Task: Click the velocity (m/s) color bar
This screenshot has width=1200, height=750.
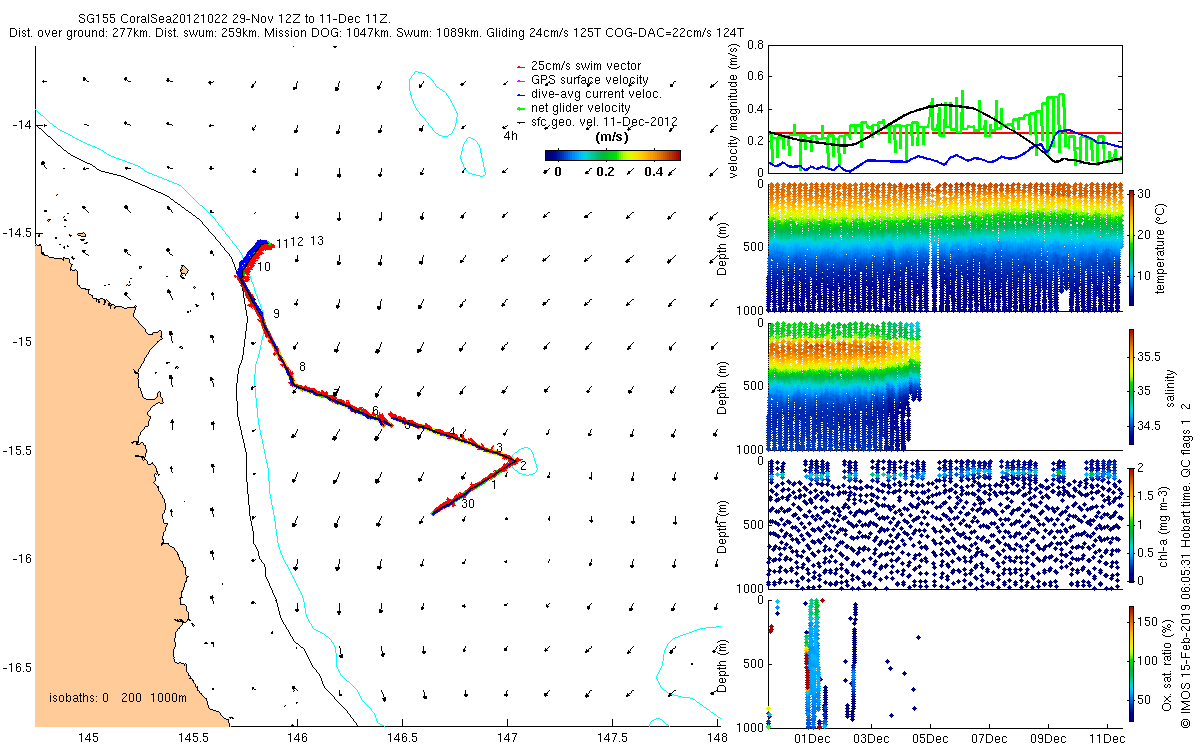Action: click(612, 155)
